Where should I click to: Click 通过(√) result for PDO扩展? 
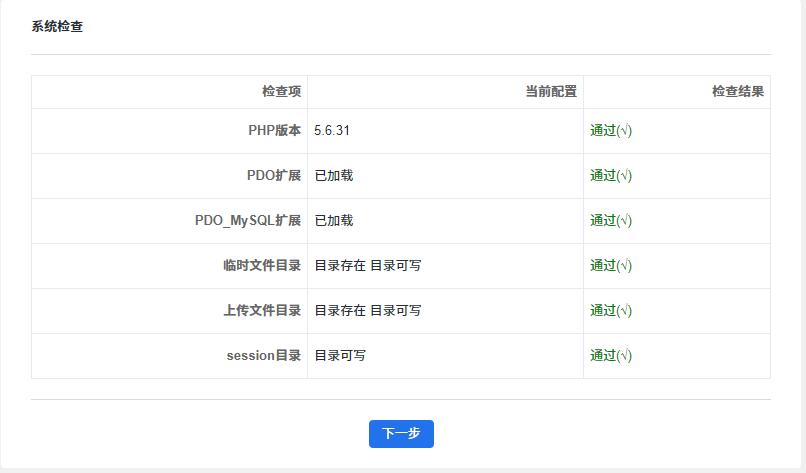(611, 175)
